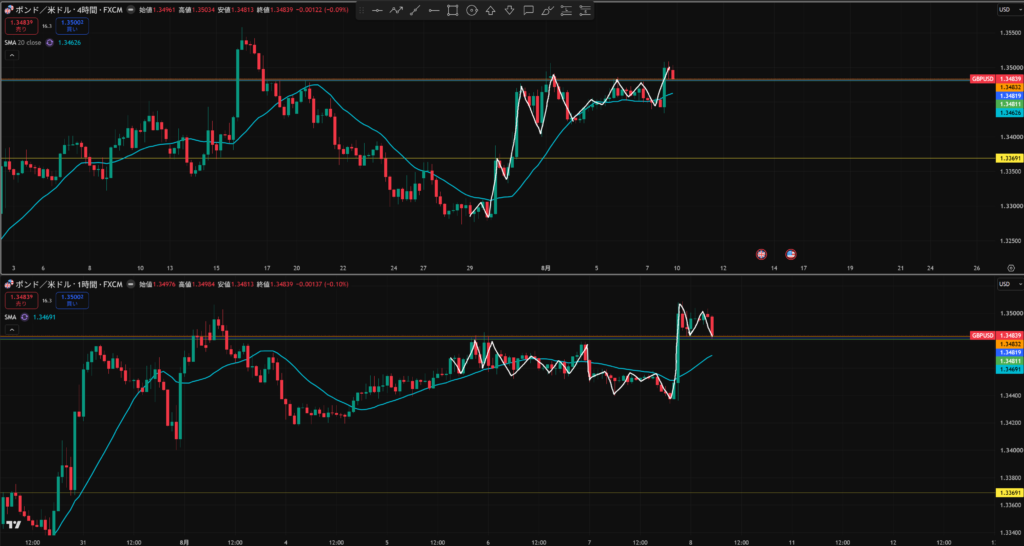Select the down arrow marker tool

click(509, 10)
